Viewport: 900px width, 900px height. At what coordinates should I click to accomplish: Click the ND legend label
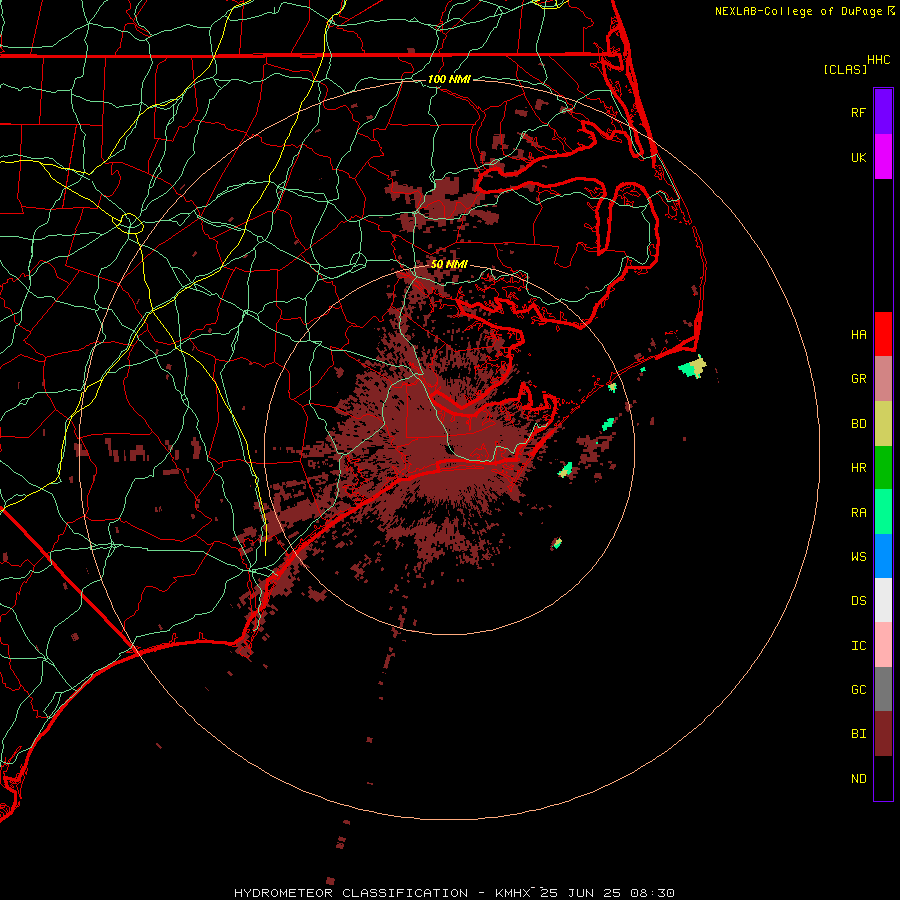pos(858,779)
